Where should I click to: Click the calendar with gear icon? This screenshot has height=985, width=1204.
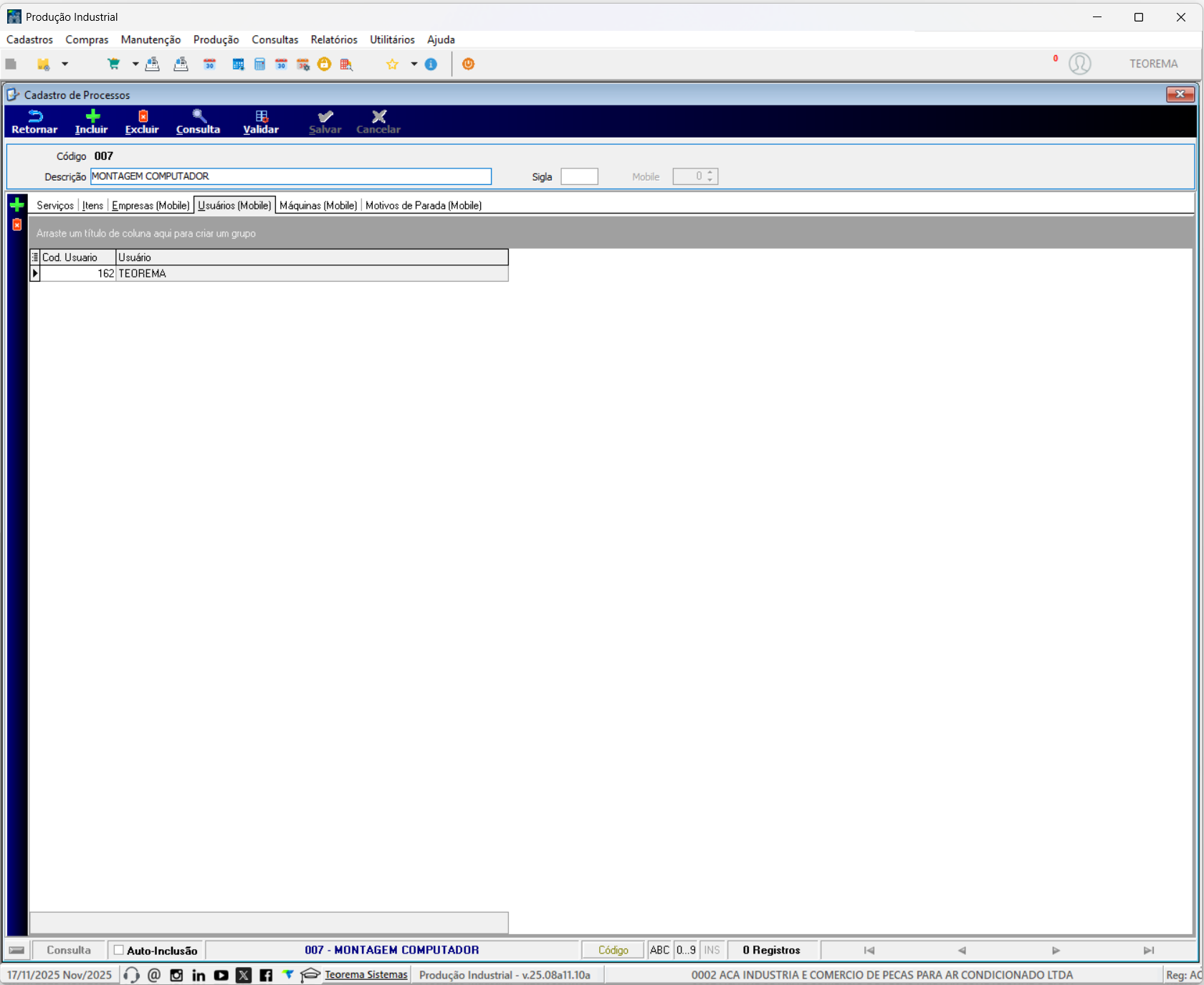303,64
